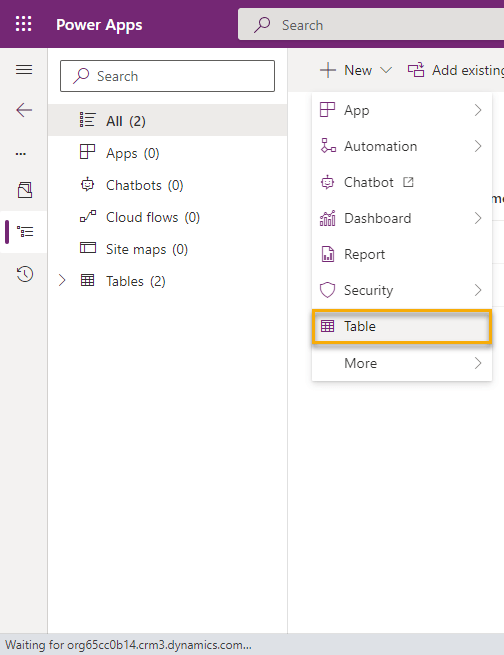Click the Tables grid icon in tree

[x=88, y=280]
